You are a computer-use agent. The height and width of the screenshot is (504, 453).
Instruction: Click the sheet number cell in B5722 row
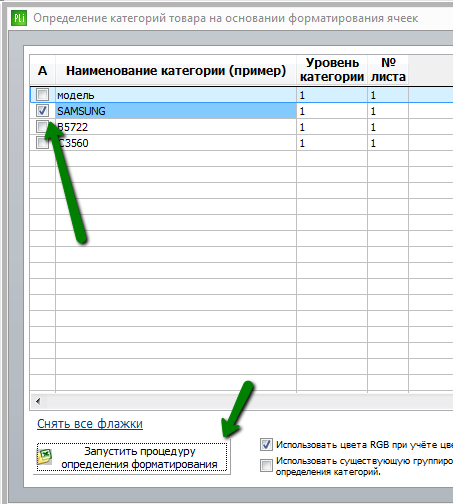tap(388, 127)
